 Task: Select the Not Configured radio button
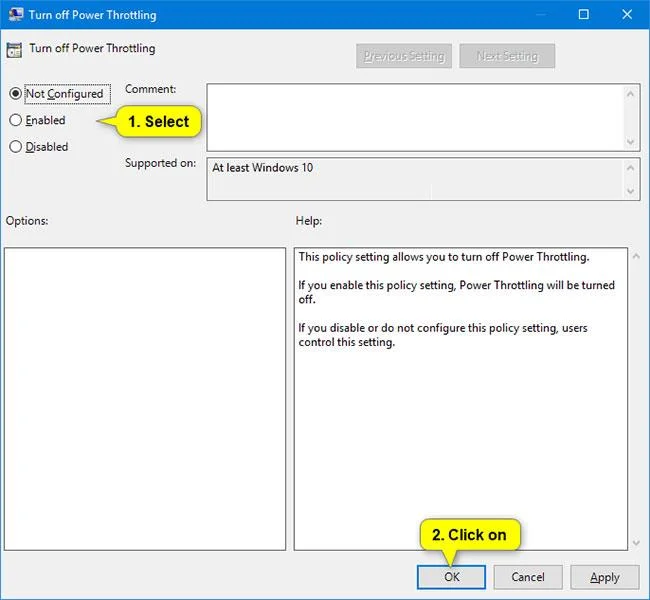tap(15, 94)
